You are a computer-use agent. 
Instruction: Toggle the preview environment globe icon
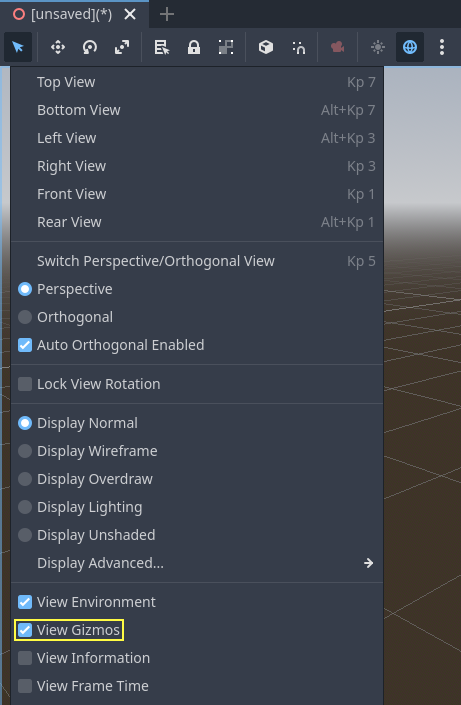coord(410,47)
